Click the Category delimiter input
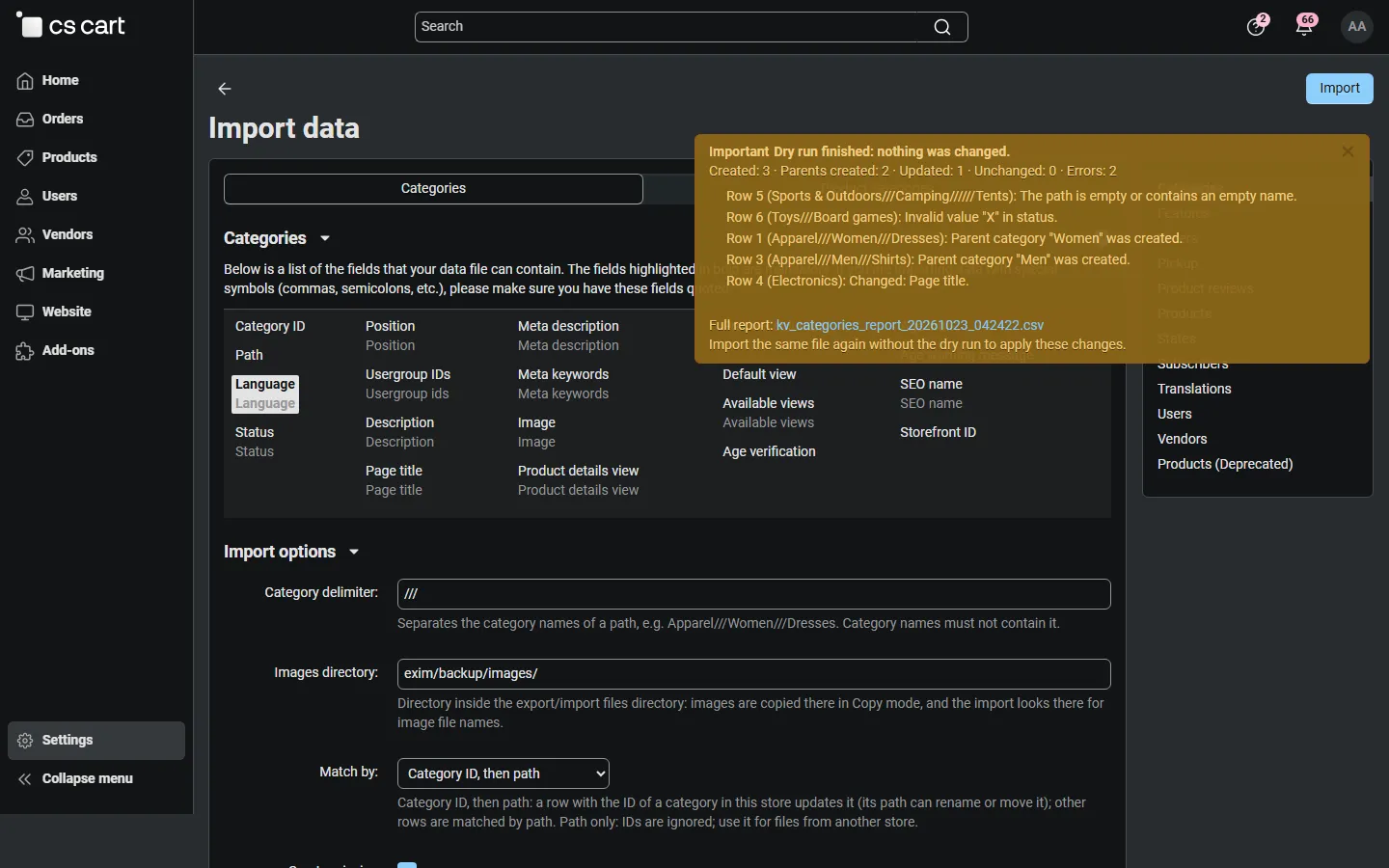The width and height of the screenshot is (1389, 868). tap(754, 594)
